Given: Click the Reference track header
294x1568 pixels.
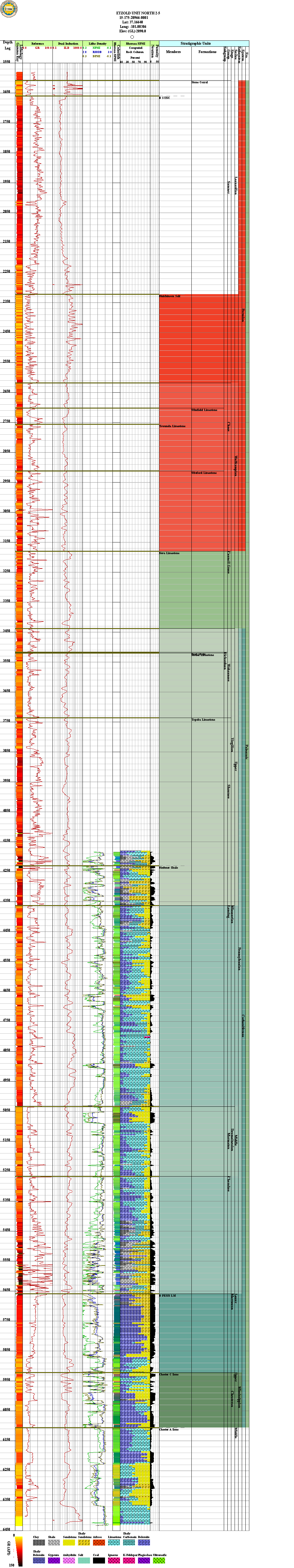Looking at the screenshot, I should point(38,44).
